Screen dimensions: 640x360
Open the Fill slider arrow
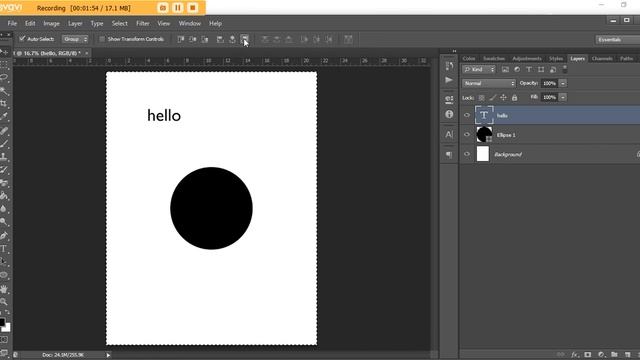[563, 98]
